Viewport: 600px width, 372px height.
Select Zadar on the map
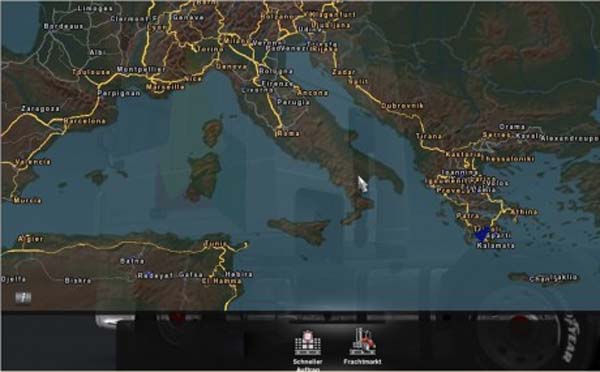click(x=344, y=72)
